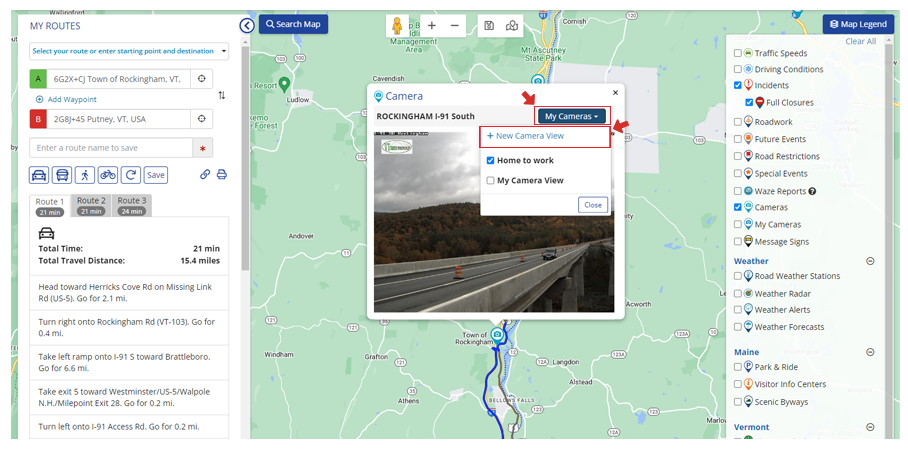Click the map layers icon beside save
Viewport: 908px width, 449px height.
(511, 26)
